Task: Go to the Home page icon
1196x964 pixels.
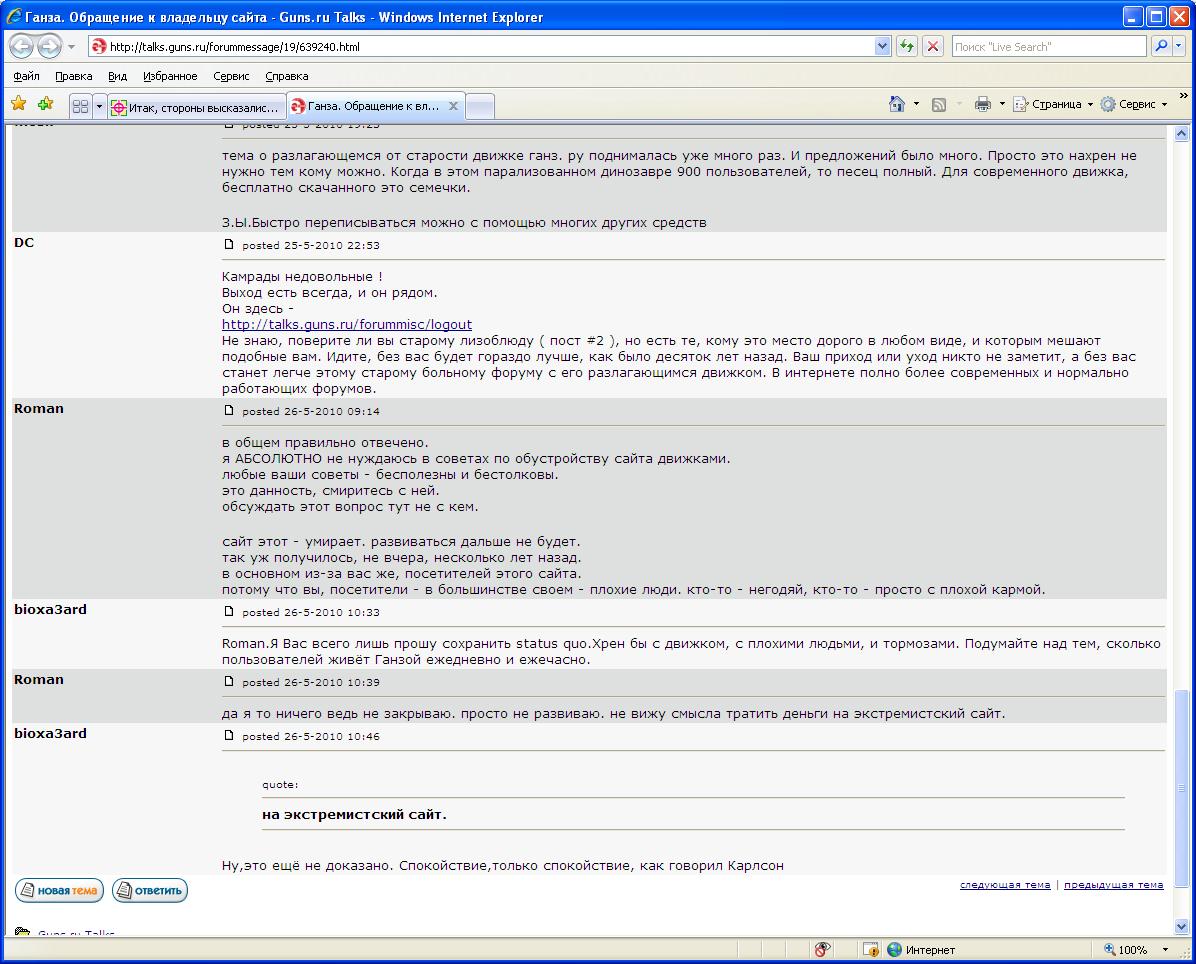Action: pyautogui.click(x=897, y=104)
